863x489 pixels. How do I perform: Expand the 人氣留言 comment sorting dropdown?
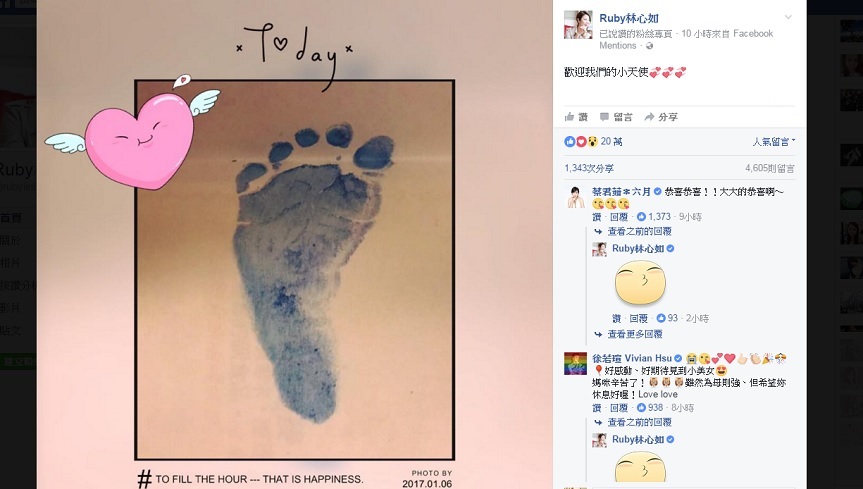pyautogui.click(x=774, y=142)
